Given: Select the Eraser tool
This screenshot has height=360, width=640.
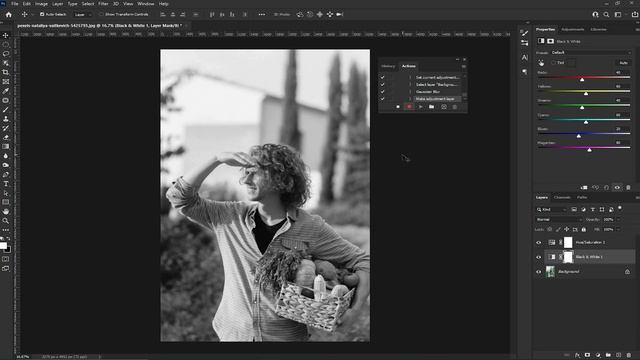Looking at the screenshot, I should click(x=6, y=138).
